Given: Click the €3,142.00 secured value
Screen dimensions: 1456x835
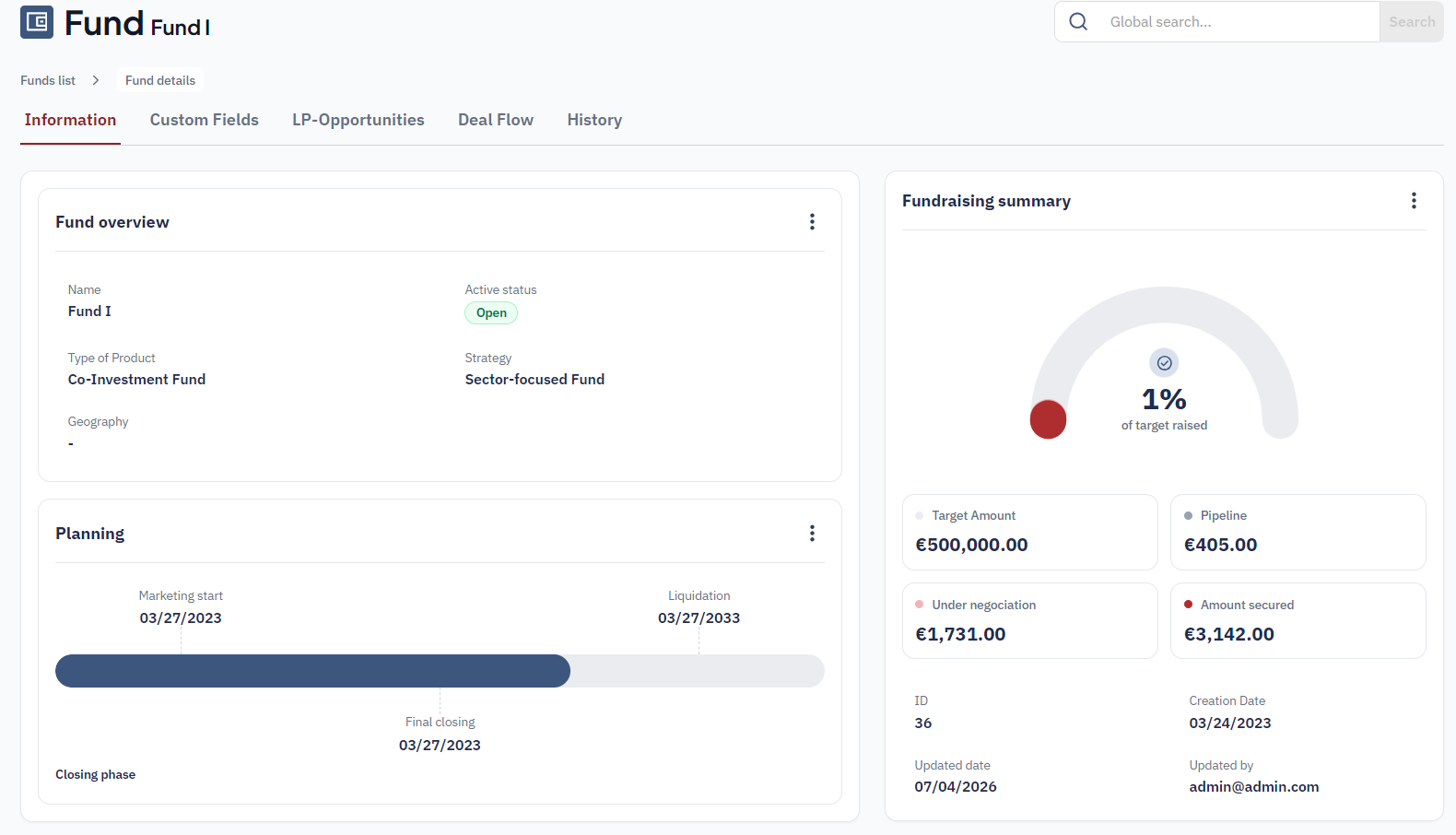Looking at the screenshot, I should click(x=1228, y=633).
